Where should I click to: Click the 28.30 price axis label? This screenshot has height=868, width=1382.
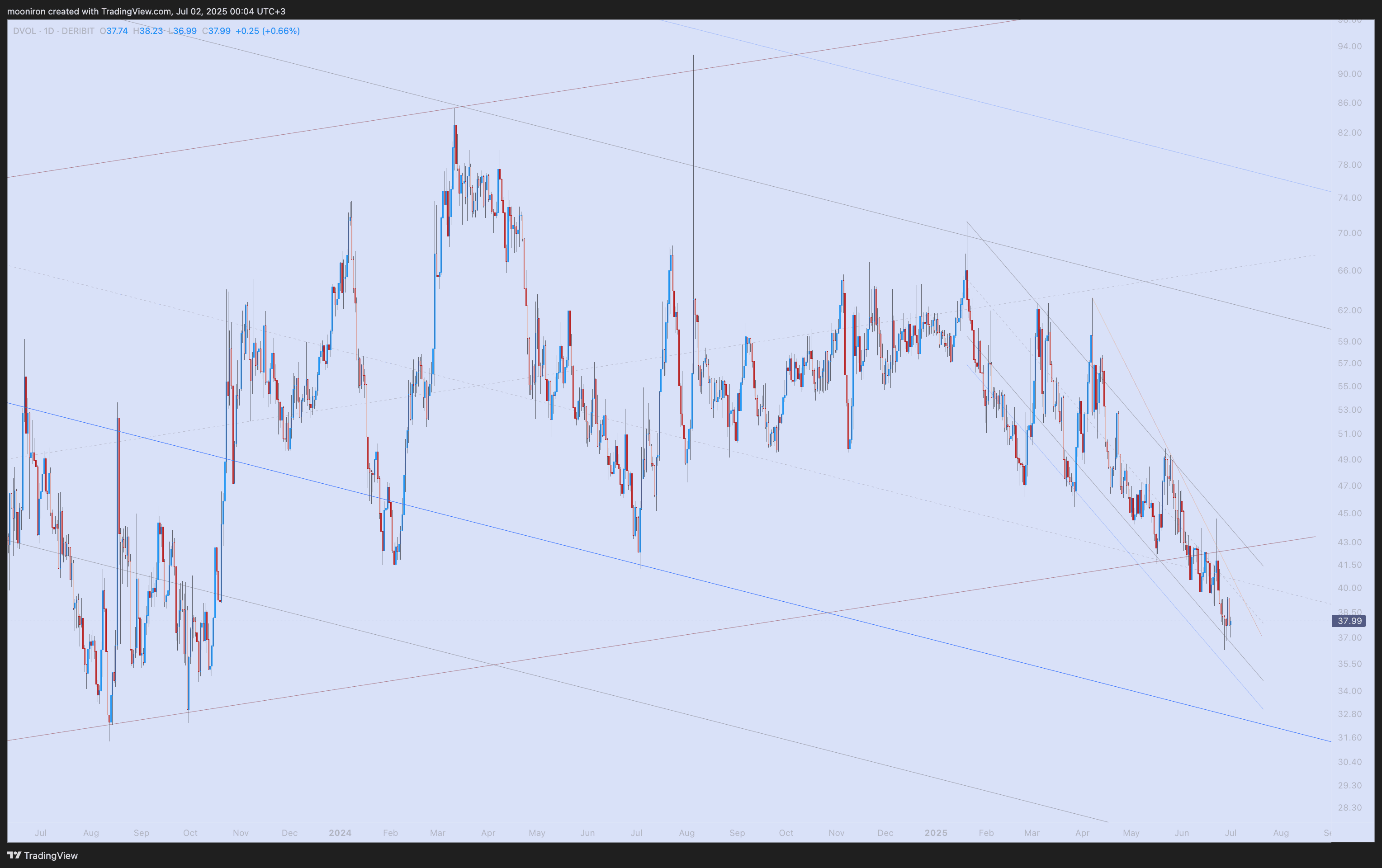(x=1349, y=808)
